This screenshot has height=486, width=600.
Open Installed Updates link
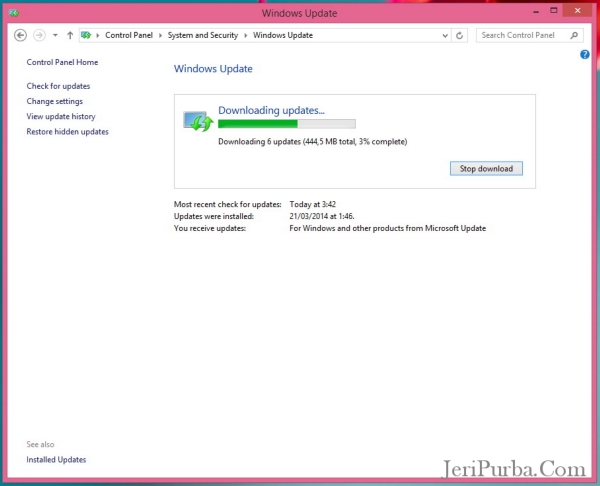[56, 460]
